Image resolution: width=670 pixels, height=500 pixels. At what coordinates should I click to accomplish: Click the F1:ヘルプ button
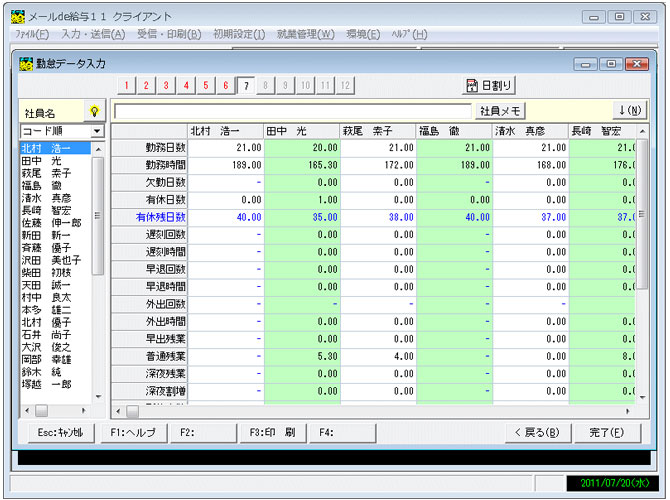pyautogui.click(x=133, y=432)
